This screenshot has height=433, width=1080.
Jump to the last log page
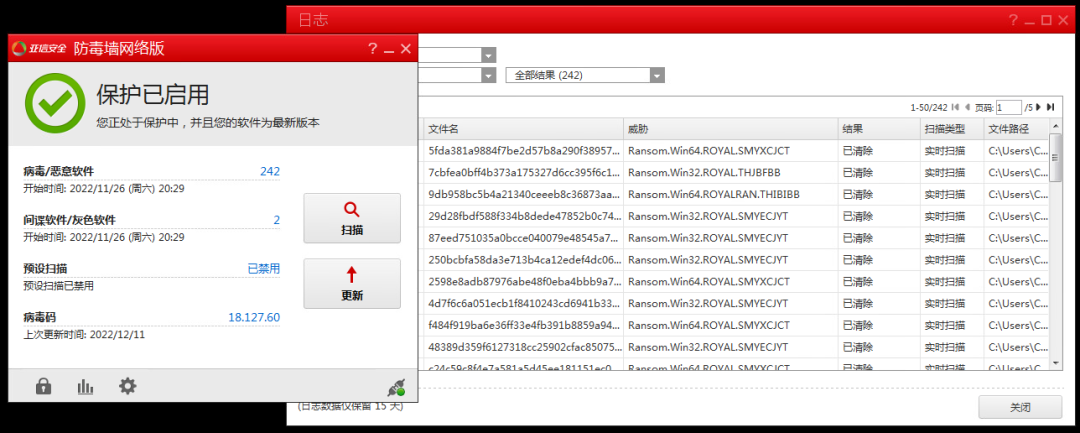point(1050,107)
